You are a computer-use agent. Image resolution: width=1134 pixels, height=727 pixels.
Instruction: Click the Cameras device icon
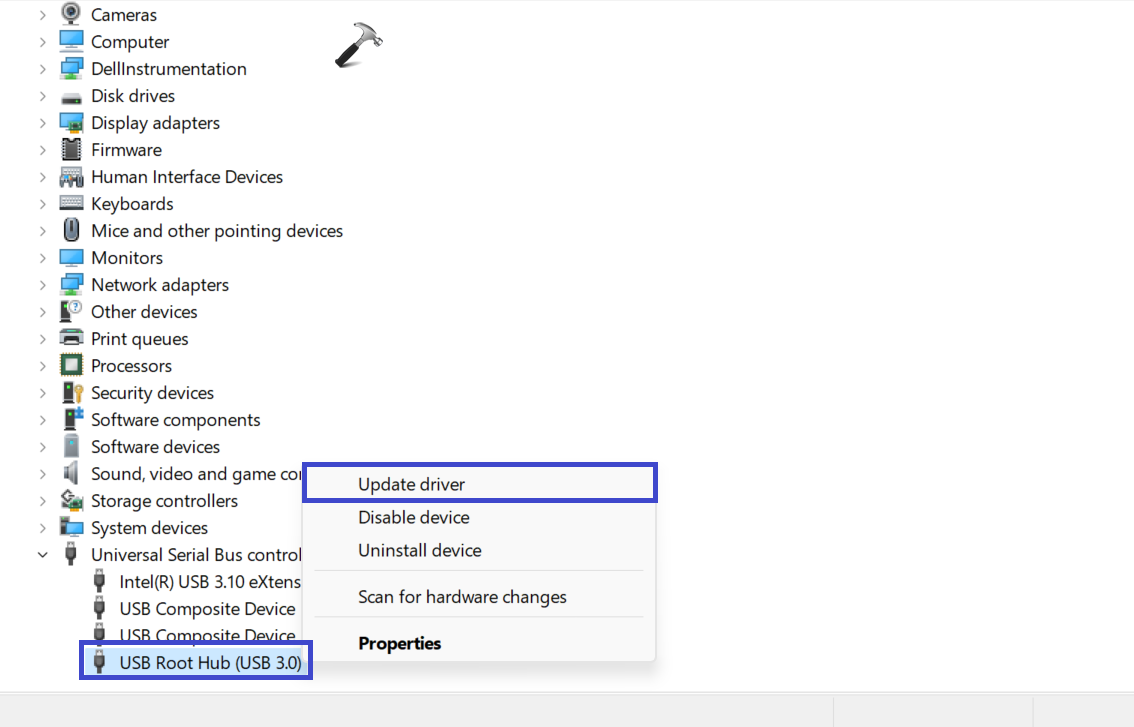click(x=71, y=14)
